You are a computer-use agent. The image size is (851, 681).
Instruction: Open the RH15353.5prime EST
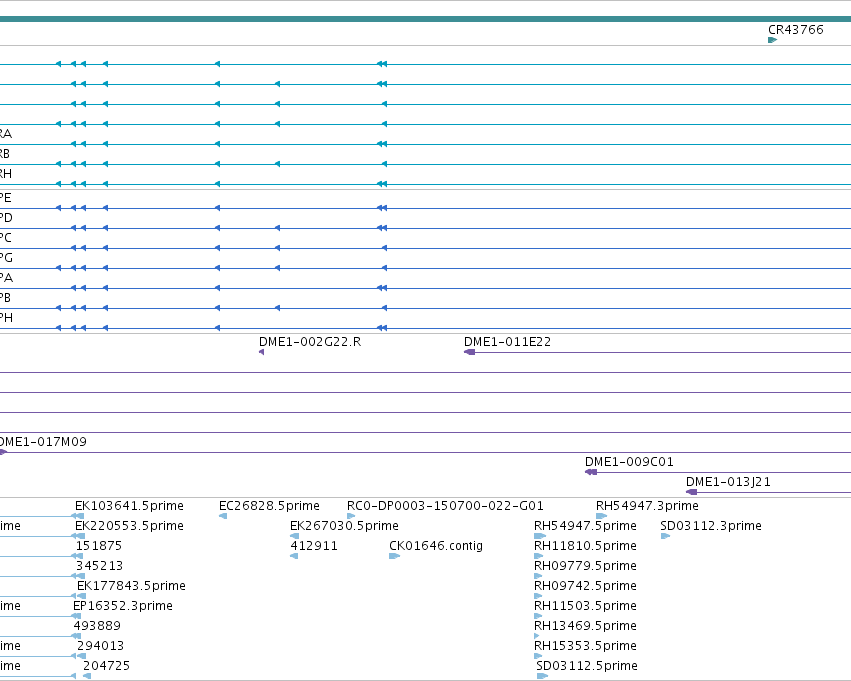[585, 646]
